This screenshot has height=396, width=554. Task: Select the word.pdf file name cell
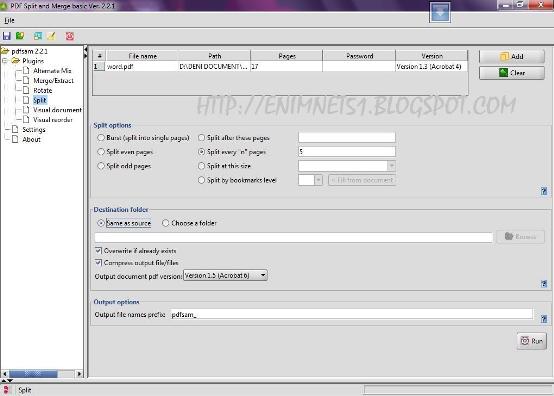[x=141, y=66]
